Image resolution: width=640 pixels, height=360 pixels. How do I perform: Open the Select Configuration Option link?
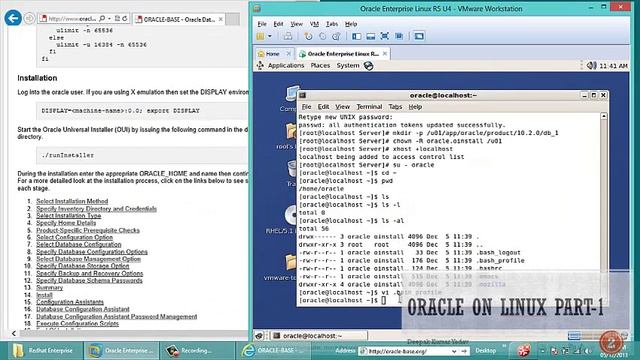pos(75,237)
